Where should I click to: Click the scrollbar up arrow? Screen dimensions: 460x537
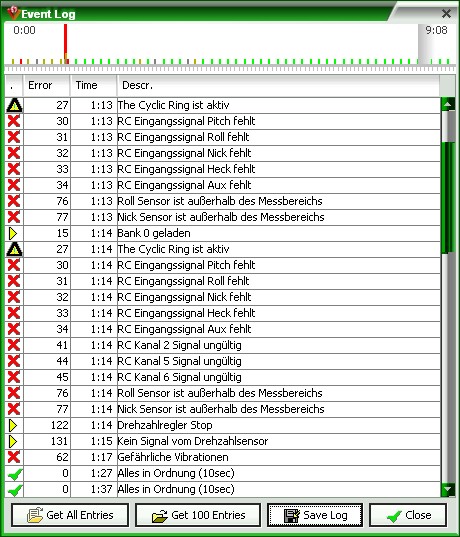tap(448, 104)
